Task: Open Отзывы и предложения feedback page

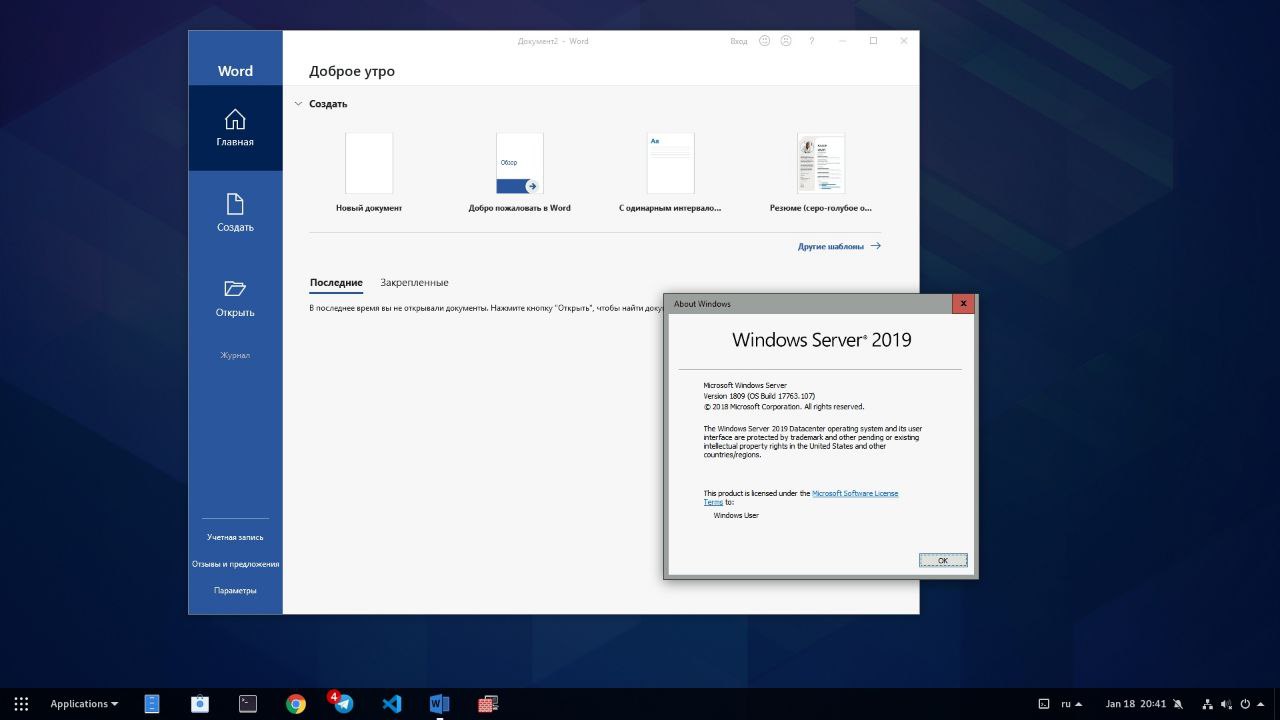Action: pyautogui.click(x=235, y=564)
